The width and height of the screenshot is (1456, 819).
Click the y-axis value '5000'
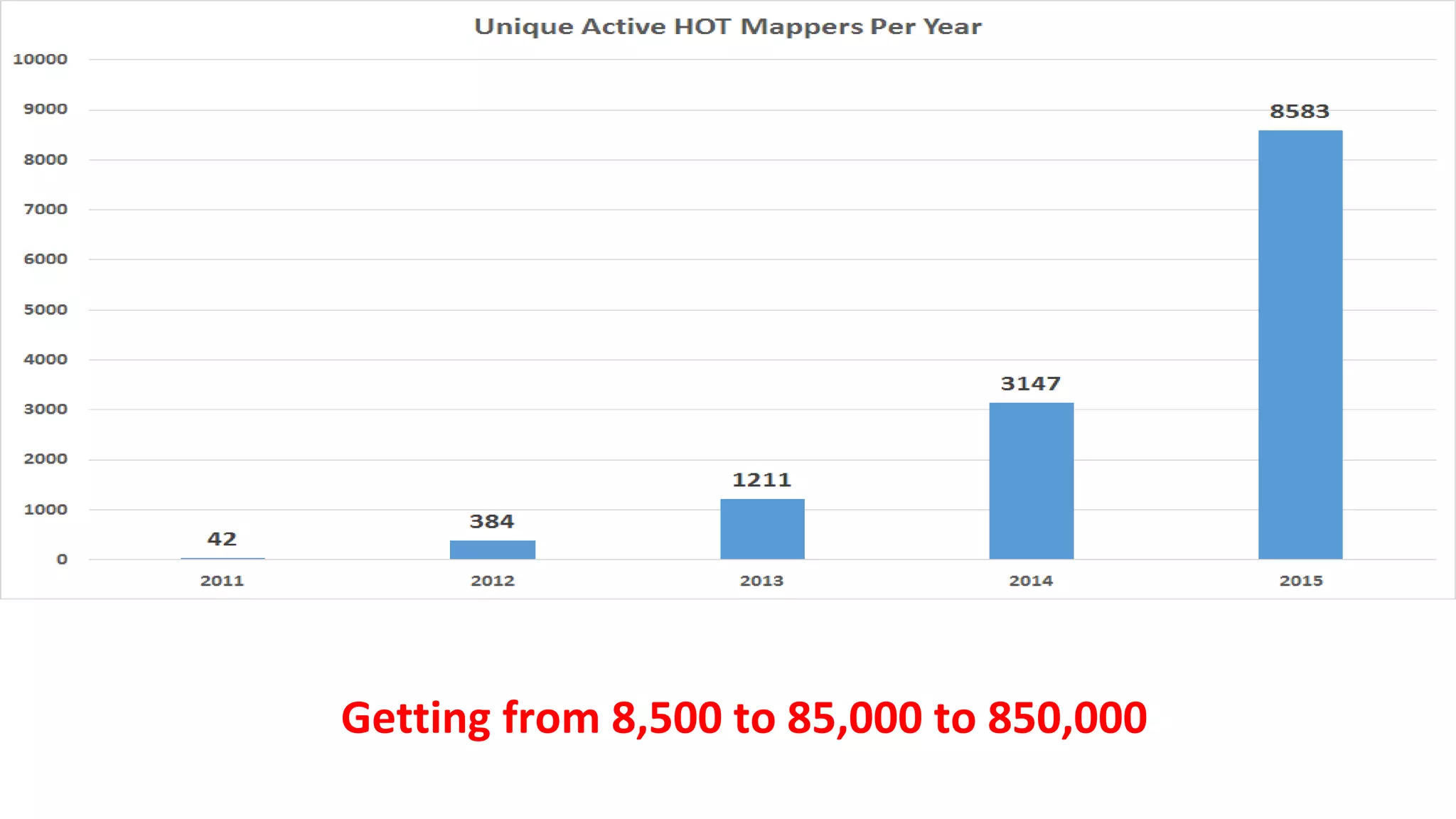(x=45, y=310)
